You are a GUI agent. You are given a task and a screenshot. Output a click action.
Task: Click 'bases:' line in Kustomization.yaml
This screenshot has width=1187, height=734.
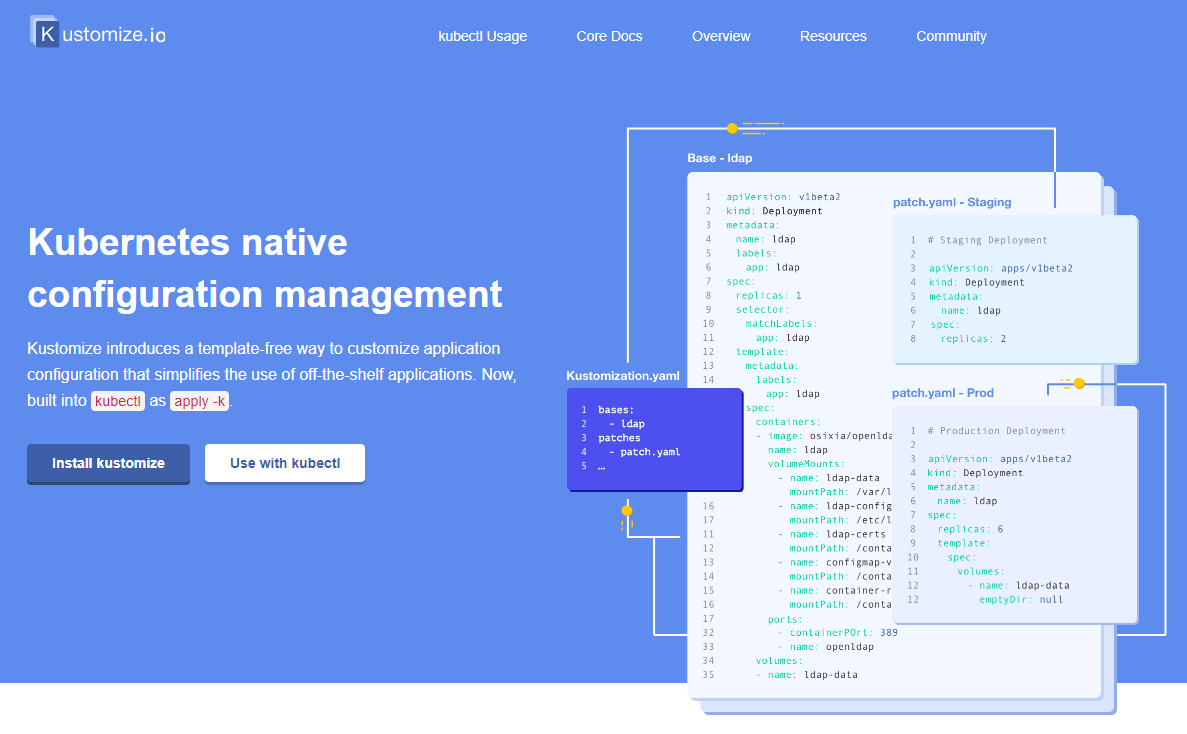[615, 410]
